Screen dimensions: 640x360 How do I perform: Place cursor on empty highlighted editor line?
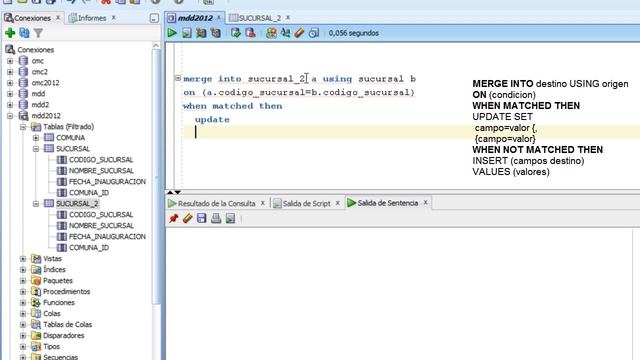(411, 132)
